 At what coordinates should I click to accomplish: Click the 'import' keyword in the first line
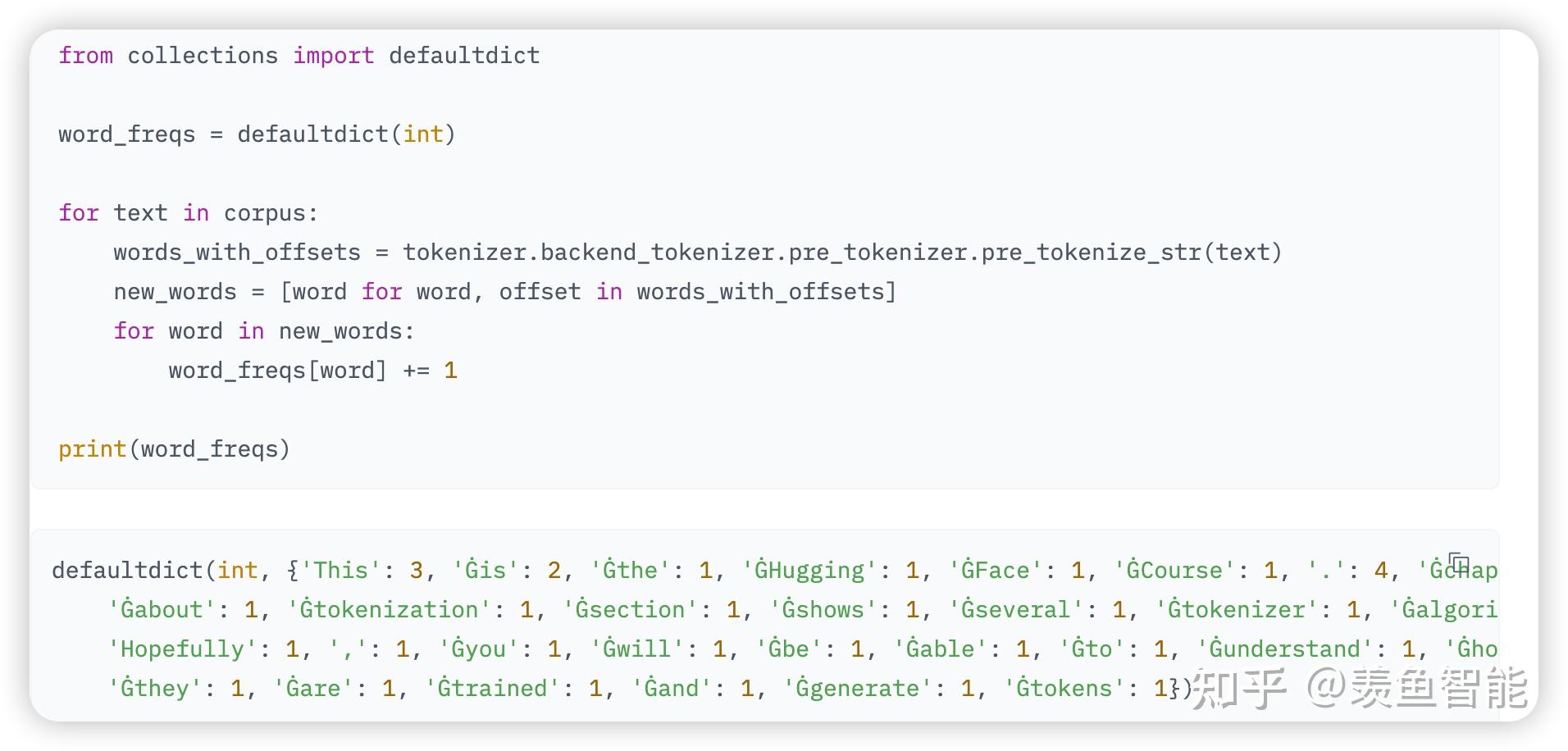pyautogui.click(x=333, y=56)
